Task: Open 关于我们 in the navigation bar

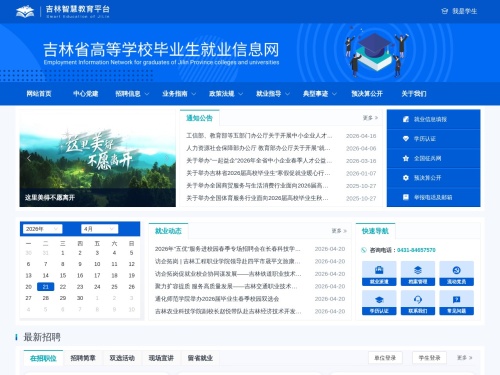Action: [414, 94]
